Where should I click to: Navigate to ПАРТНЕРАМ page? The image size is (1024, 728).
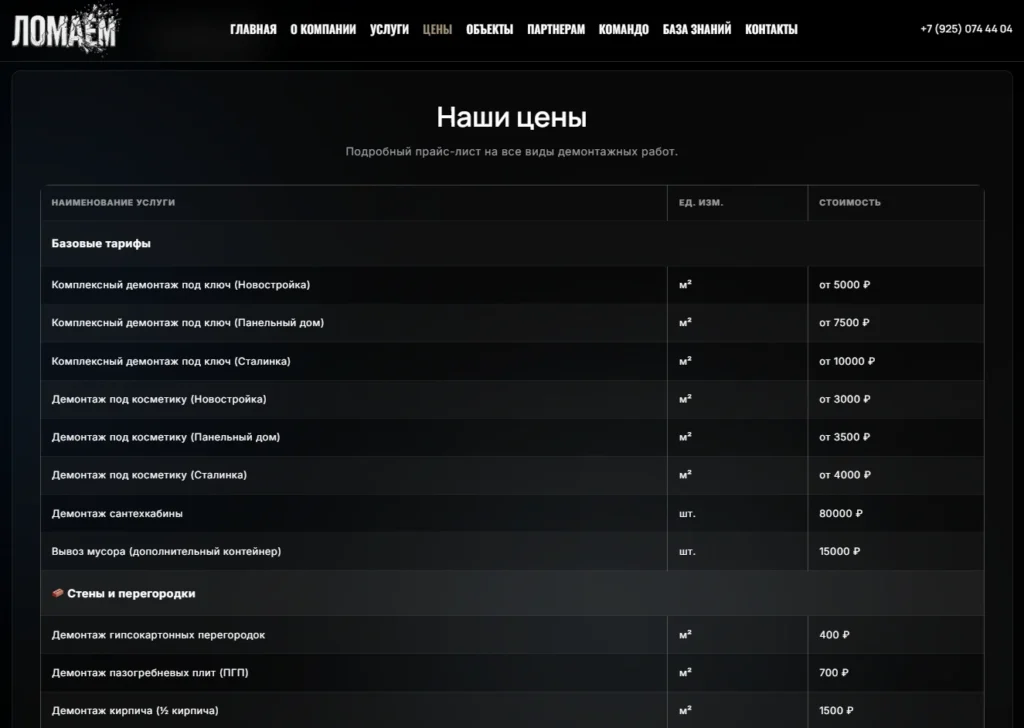(556, 29)
